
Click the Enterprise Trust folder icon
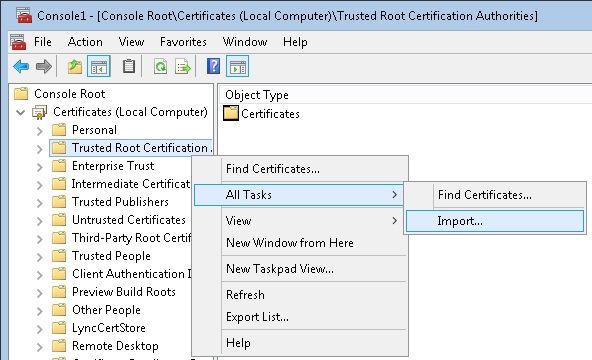point(59,166)
